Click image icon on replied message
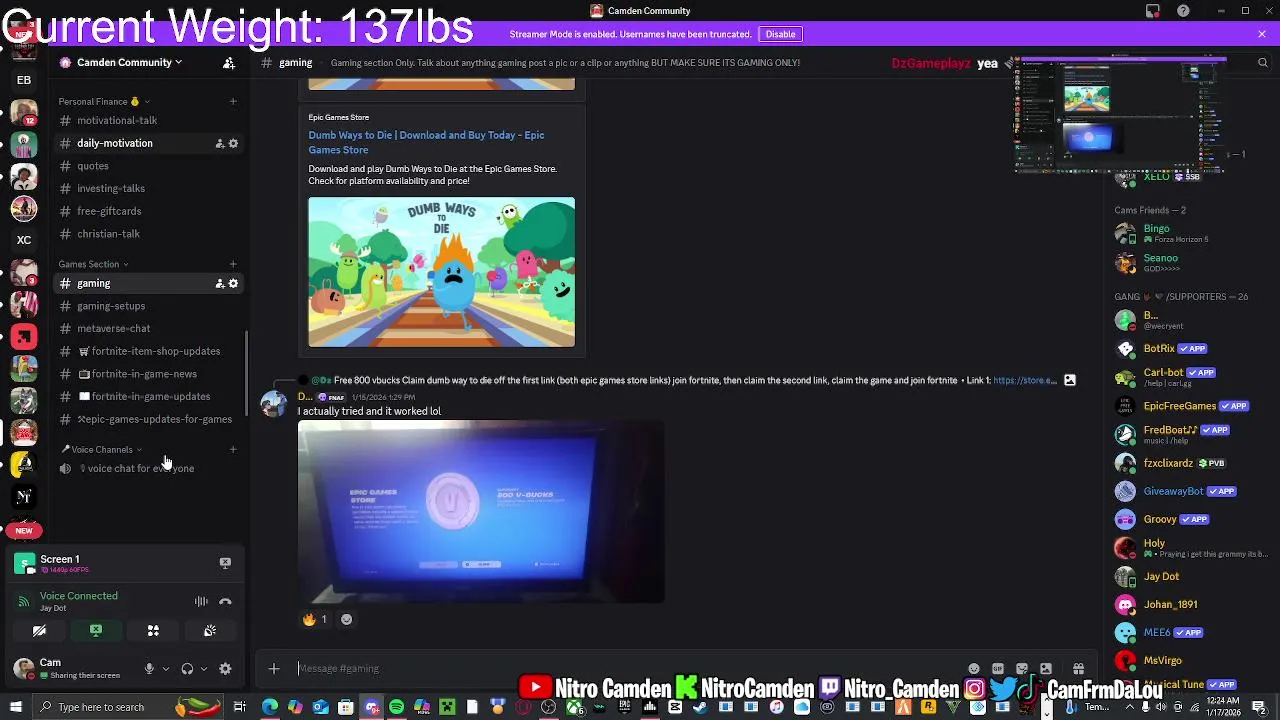This screenshot has height=720, width=1280. tap(1070, 380)
